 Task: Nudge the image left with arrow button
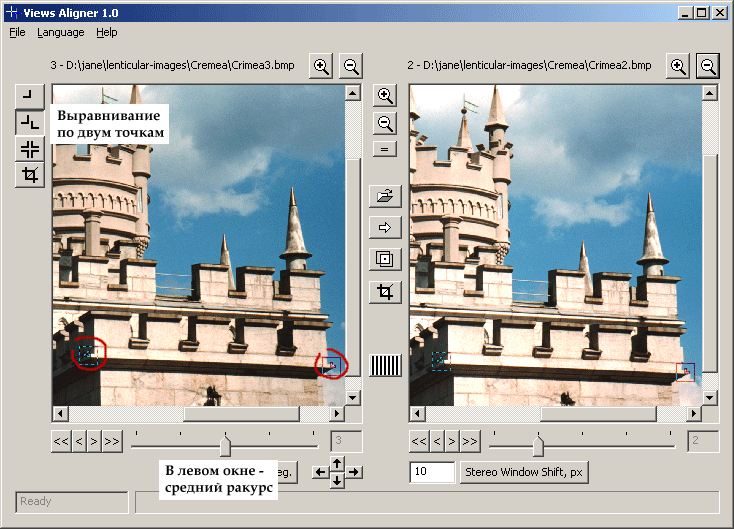coord(321,472)
